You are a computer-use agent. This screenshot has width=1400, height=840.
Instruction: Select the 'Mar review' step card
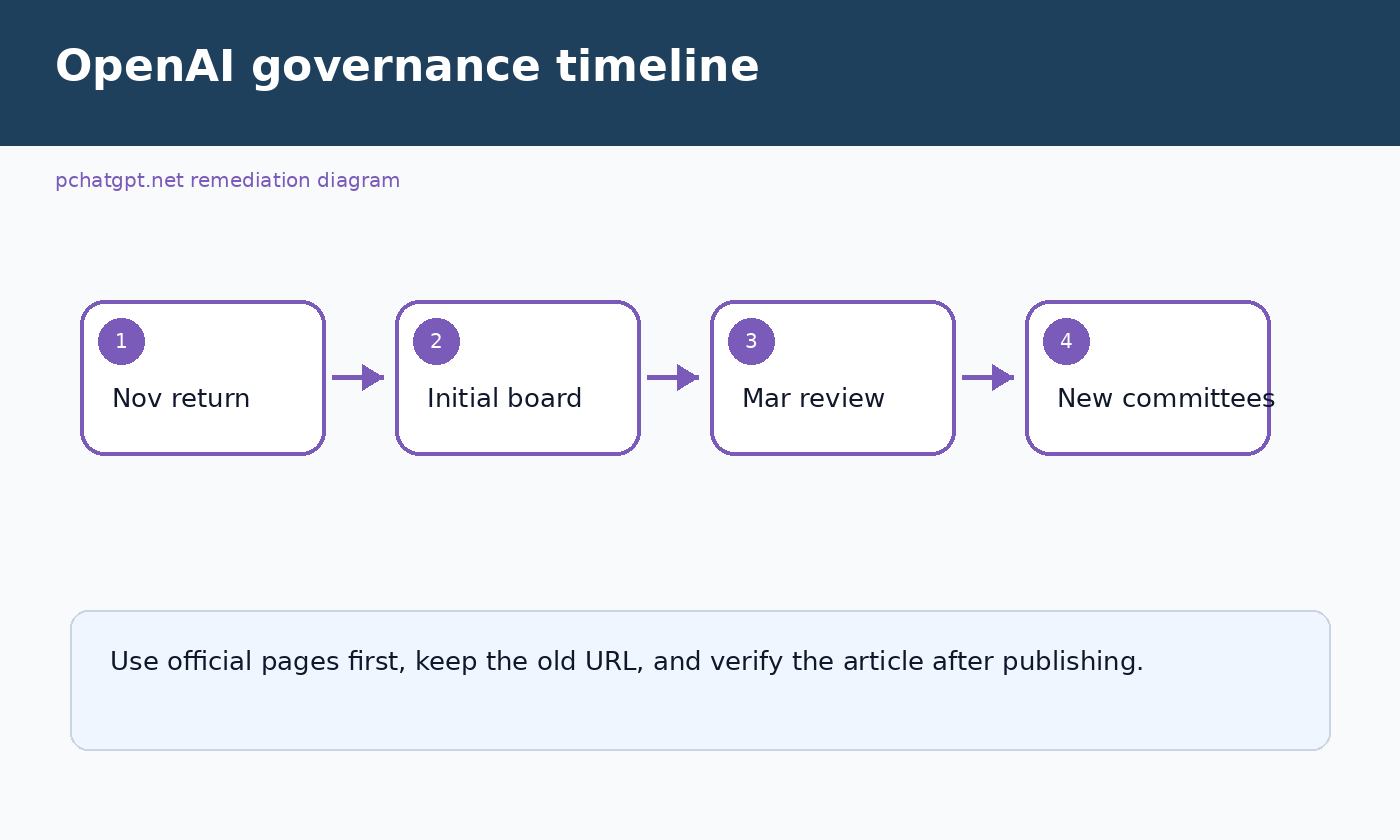pos(833,378)
